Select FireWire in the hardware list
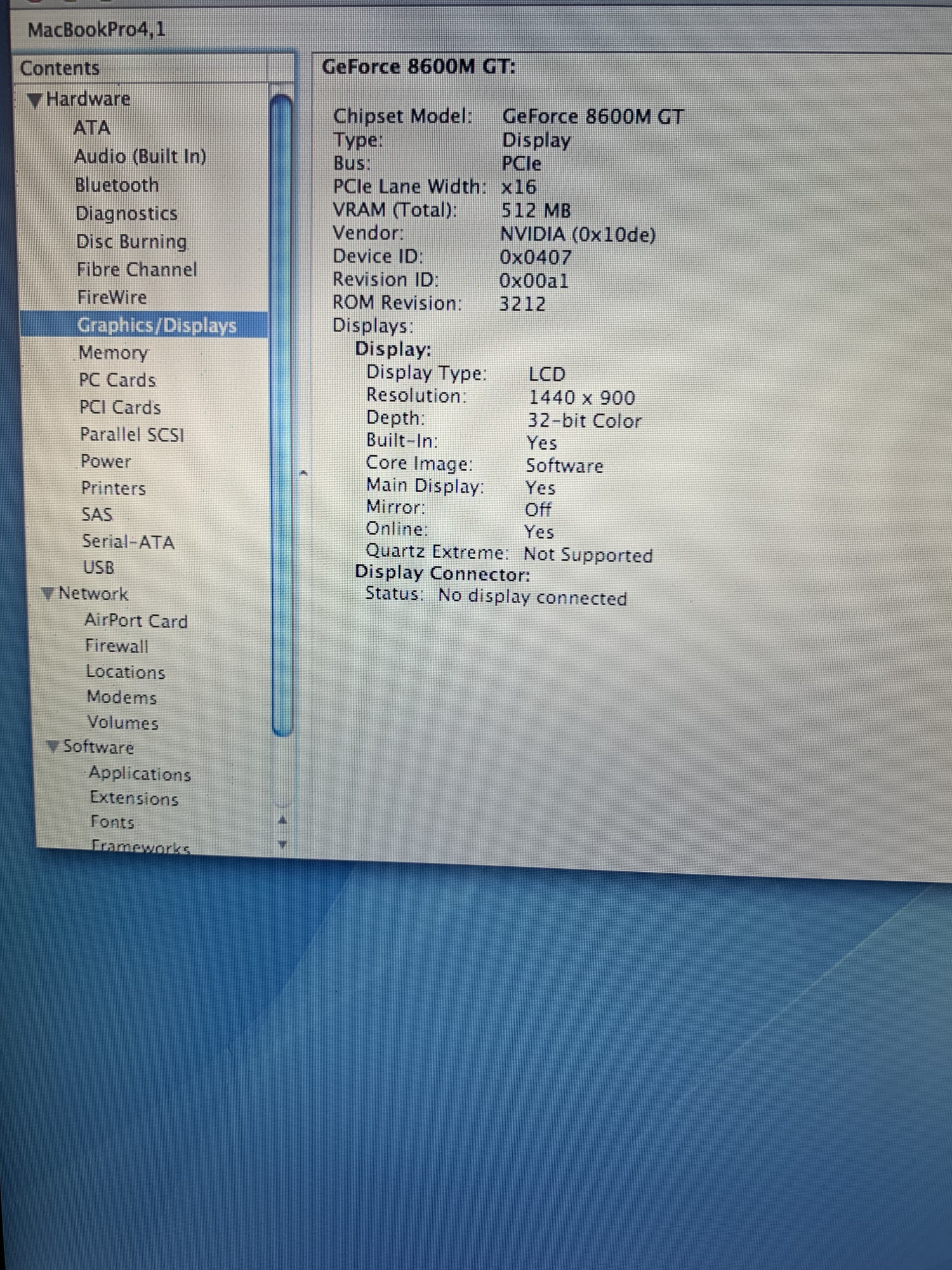The width and height of the screenshot is (952, 1270). (x=112, y=297)
